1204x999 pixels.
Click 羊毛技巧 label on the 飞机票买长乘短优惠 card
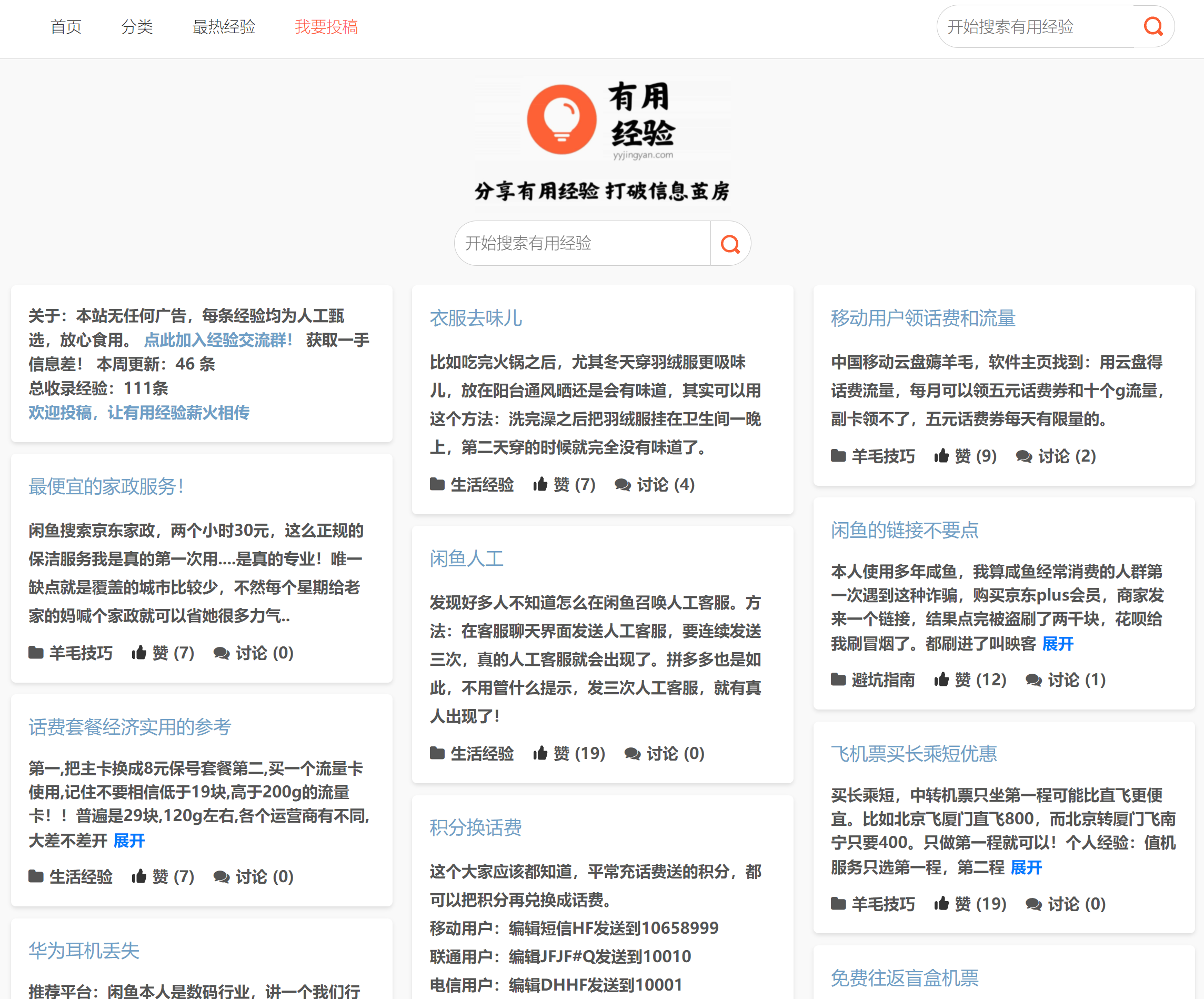point(883,904)
